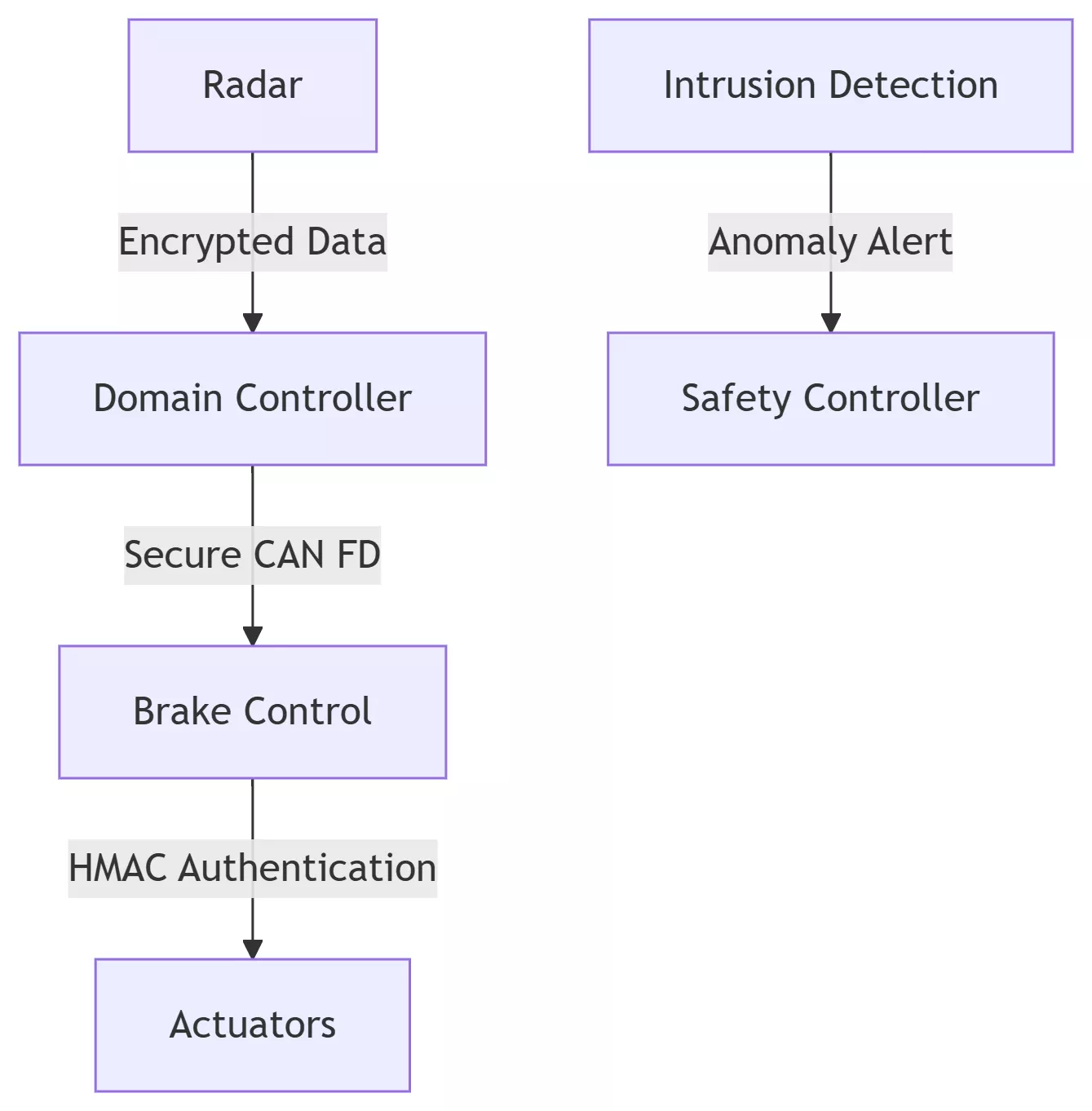1092x1111 pixels.
Task: Click the Anomaly Alert edge label
Action: [x=830, y=242]
